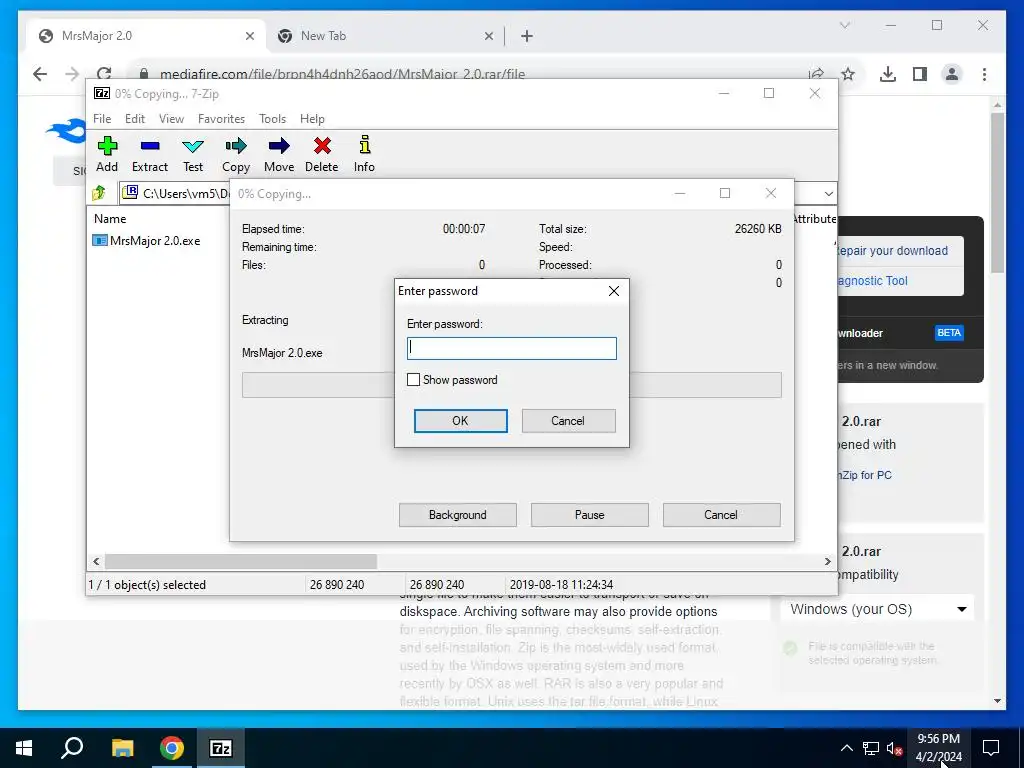Screen dimensions: 1024x768
Task: Toggle Chrome side panel icon
Action: tap(920, 74)
